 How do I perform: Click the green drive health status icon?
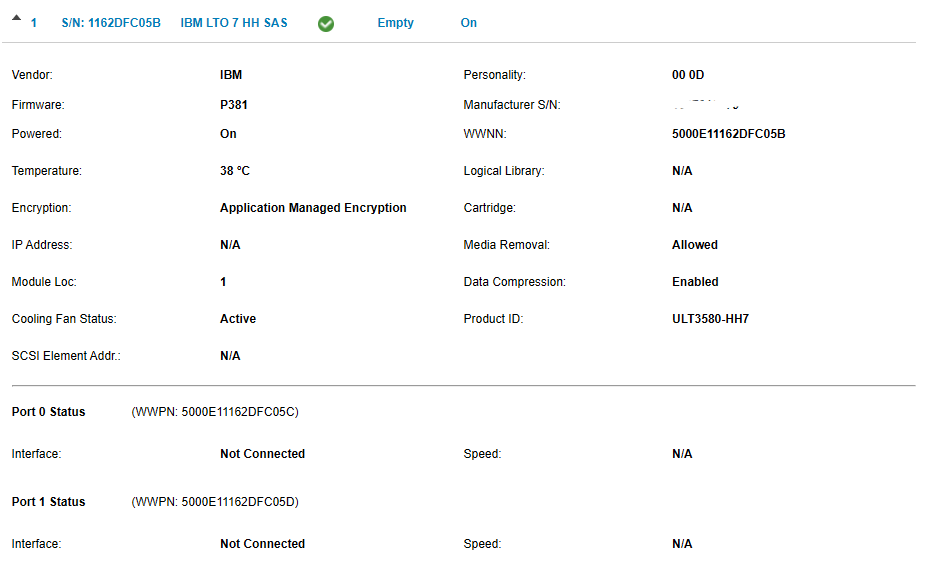pyautogui.click(x=325, y=22)
